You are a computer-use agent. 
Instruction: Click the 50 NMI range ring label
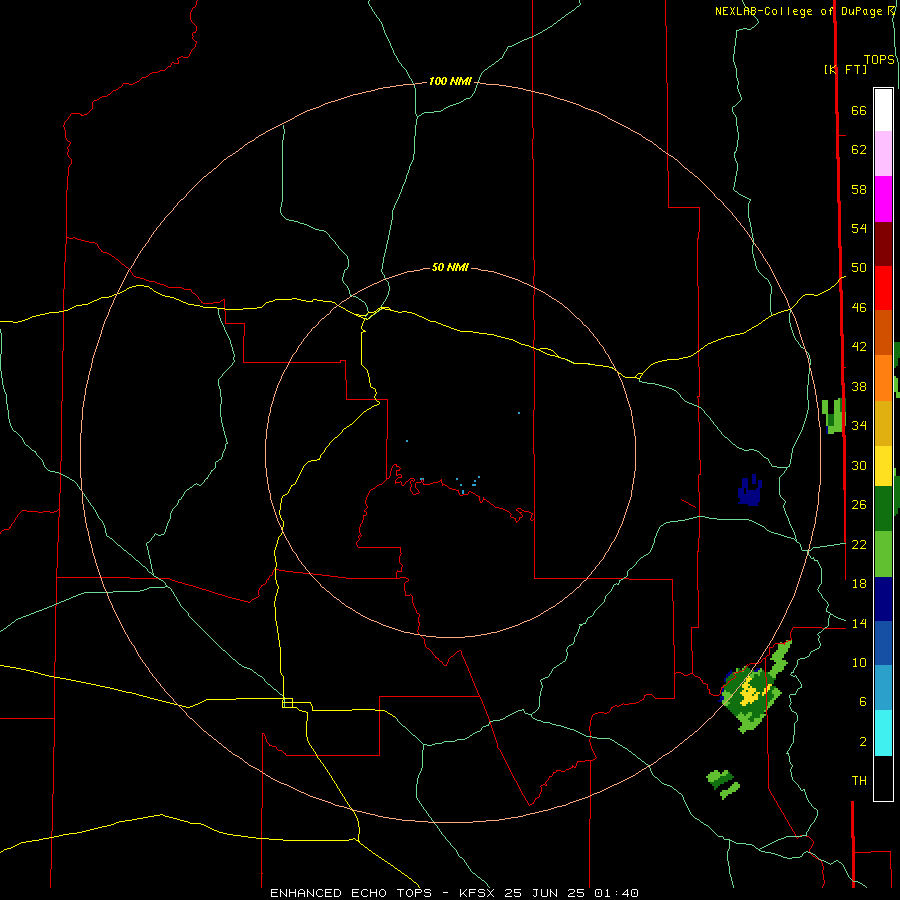pos(450,267)
